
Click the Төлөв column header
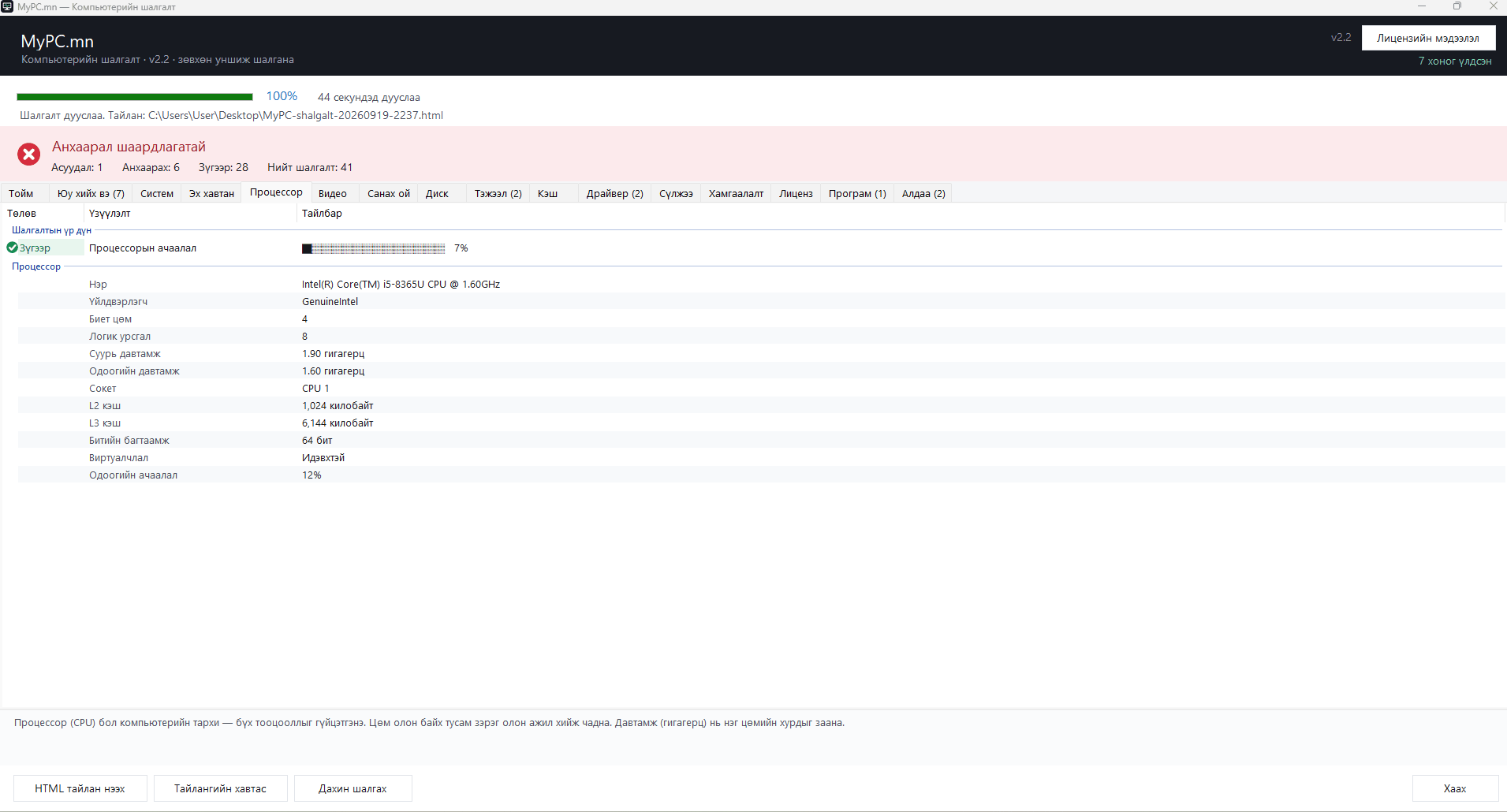coord(43,213)
